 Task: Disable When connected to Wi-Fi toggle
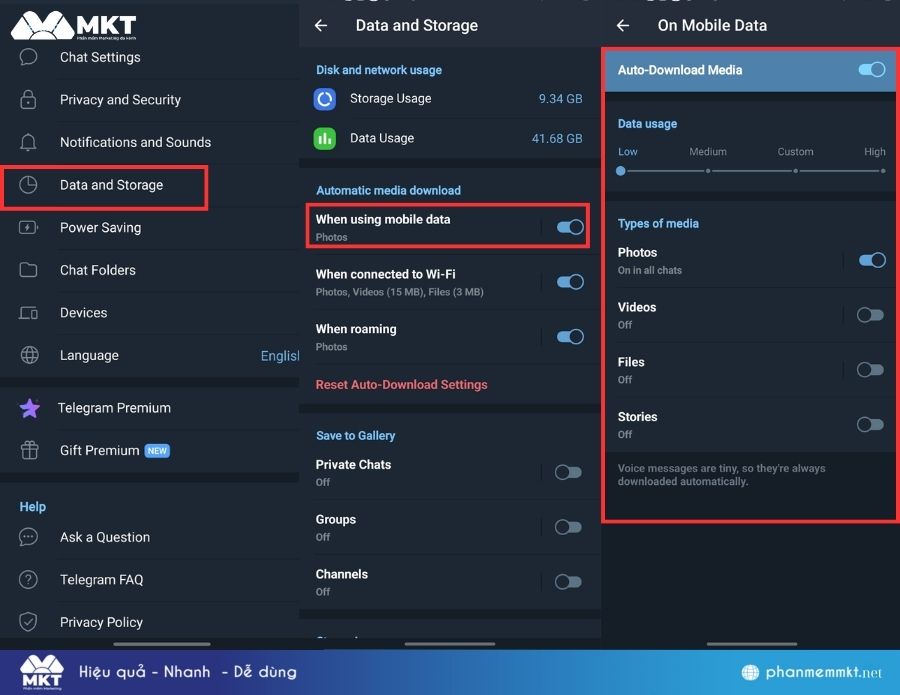coord(569,282)
